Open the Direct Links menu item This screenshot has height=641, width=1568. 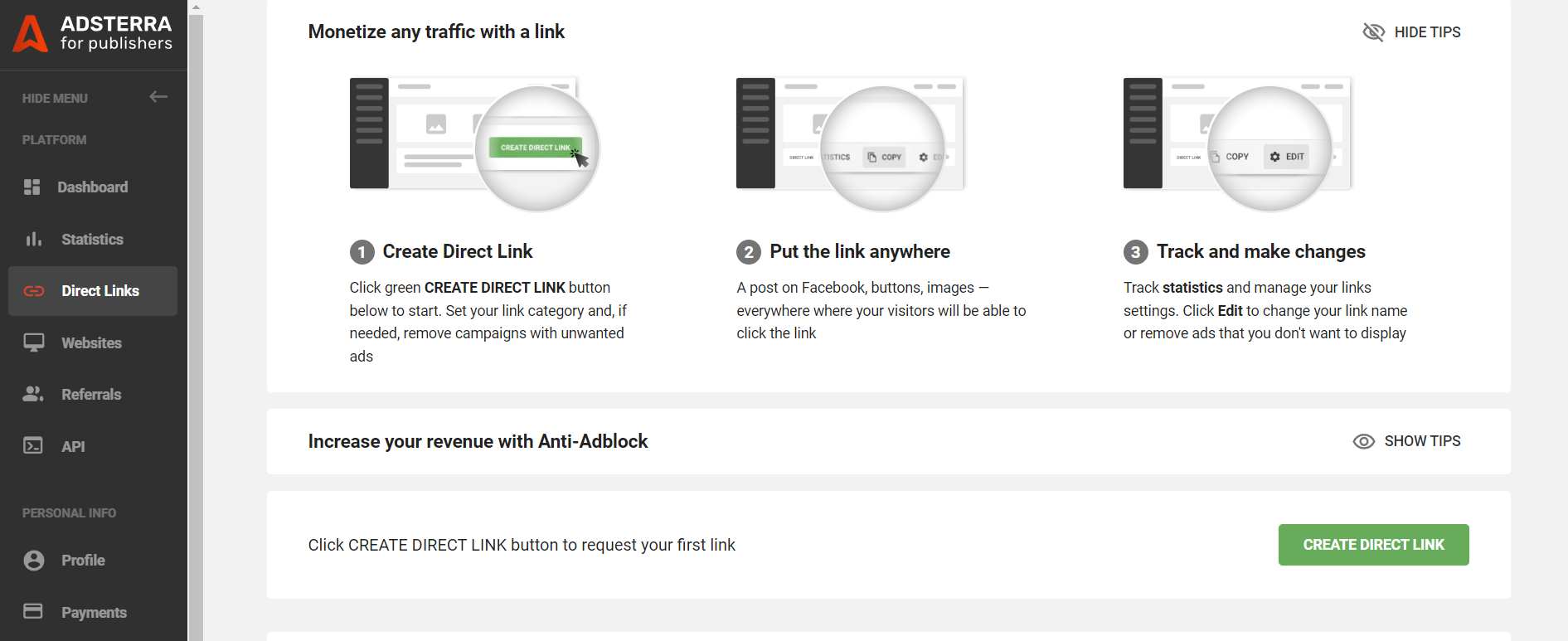(100, 290)
